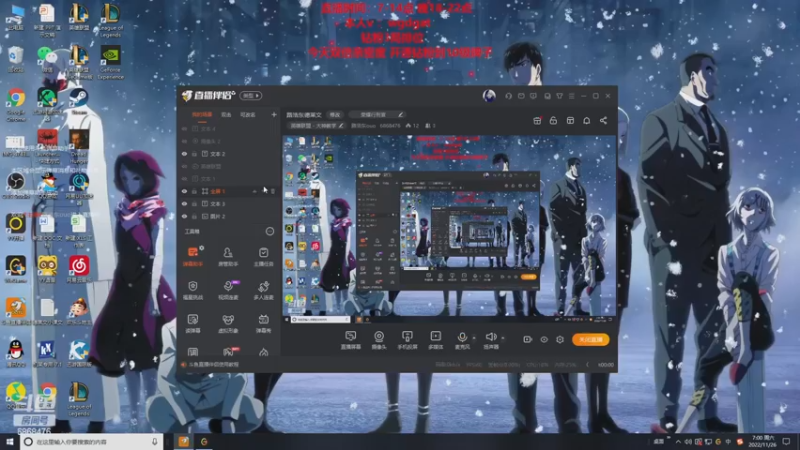Viewport: 800px width, 450px height.
Task: Click the preview eye icon in bottom bar
Action: [544, 339]
